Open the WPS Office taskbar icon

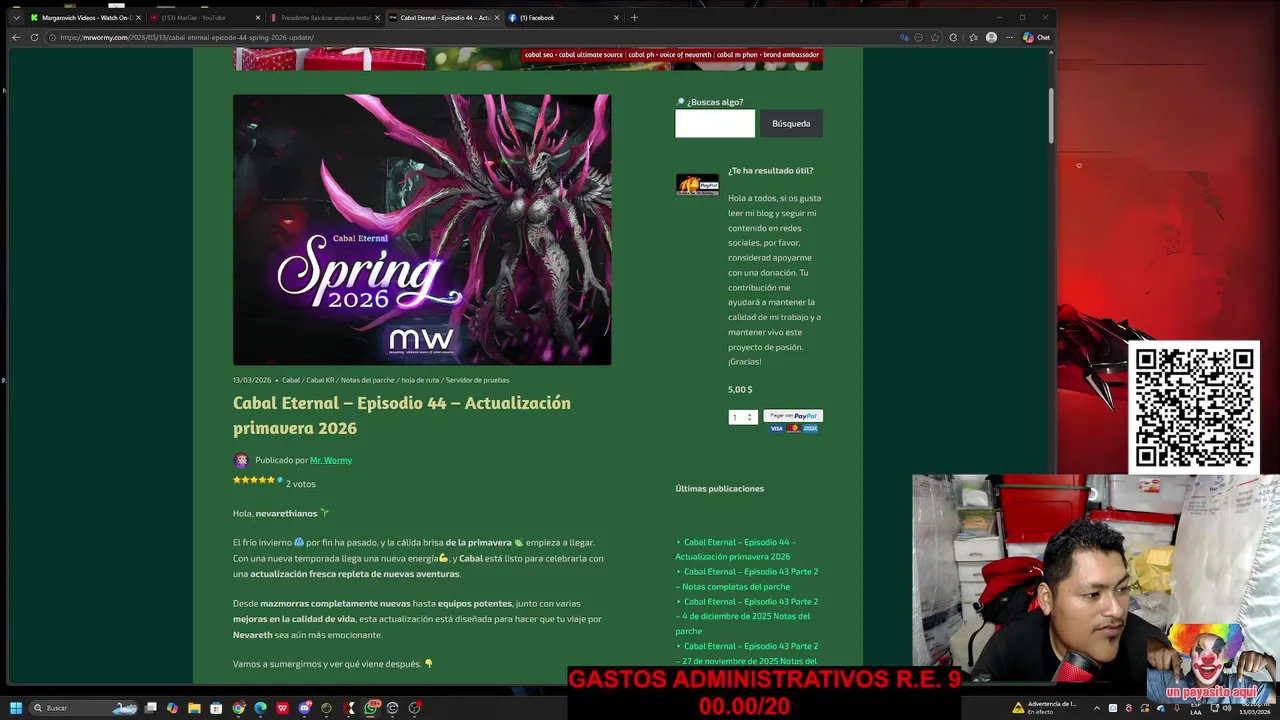pyautogui.click(x=282, y=708)
